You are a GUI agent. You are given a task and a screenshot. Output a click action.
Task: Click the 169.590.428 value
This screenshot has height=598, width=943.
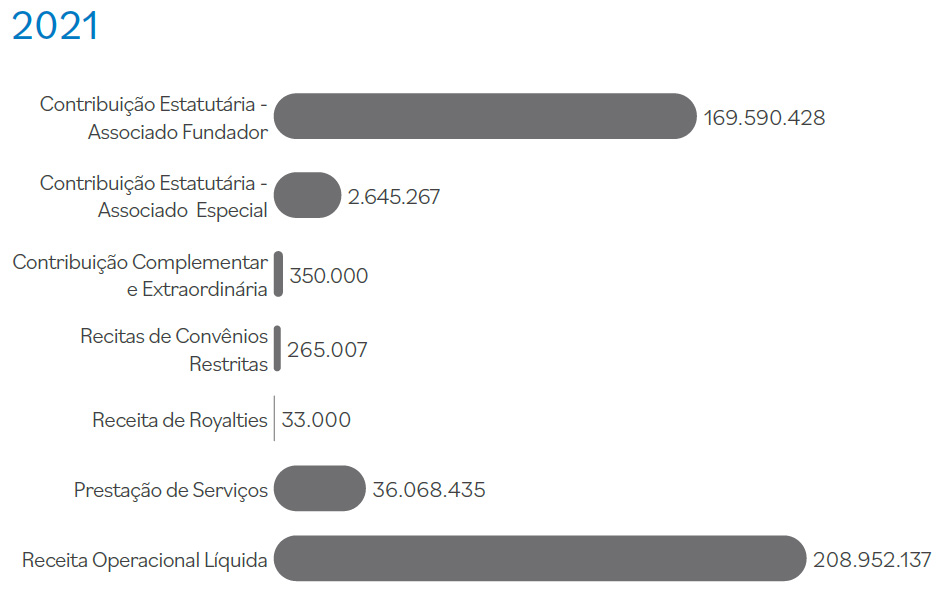(764, 118)
